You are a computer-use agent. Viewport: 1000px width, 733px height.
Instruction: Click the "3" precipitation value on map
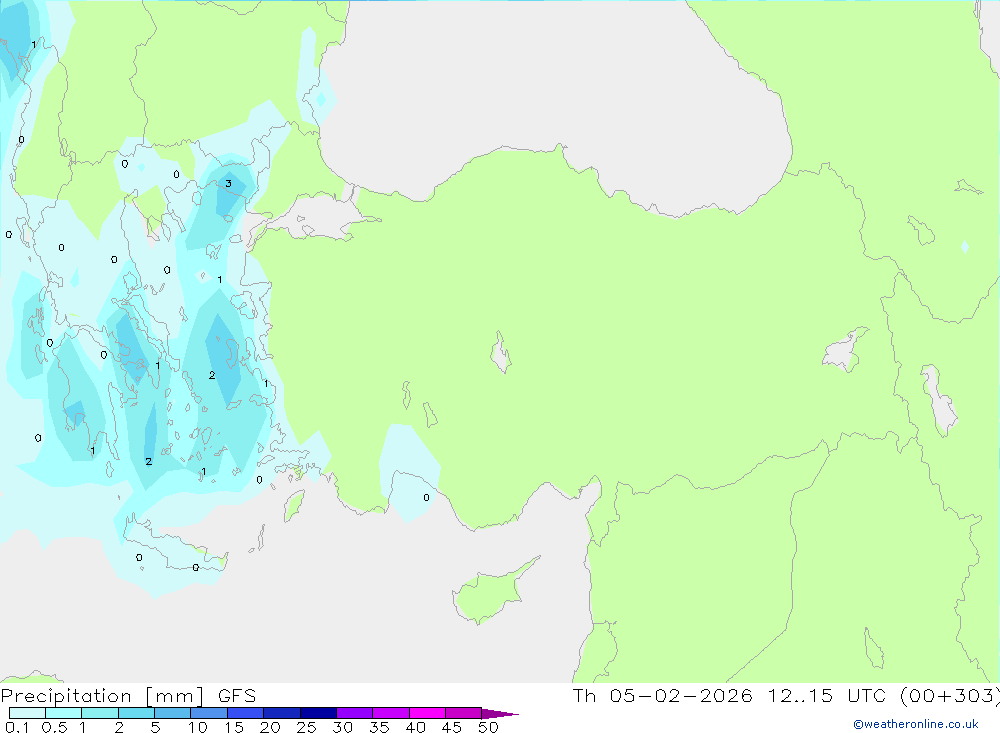228,184
